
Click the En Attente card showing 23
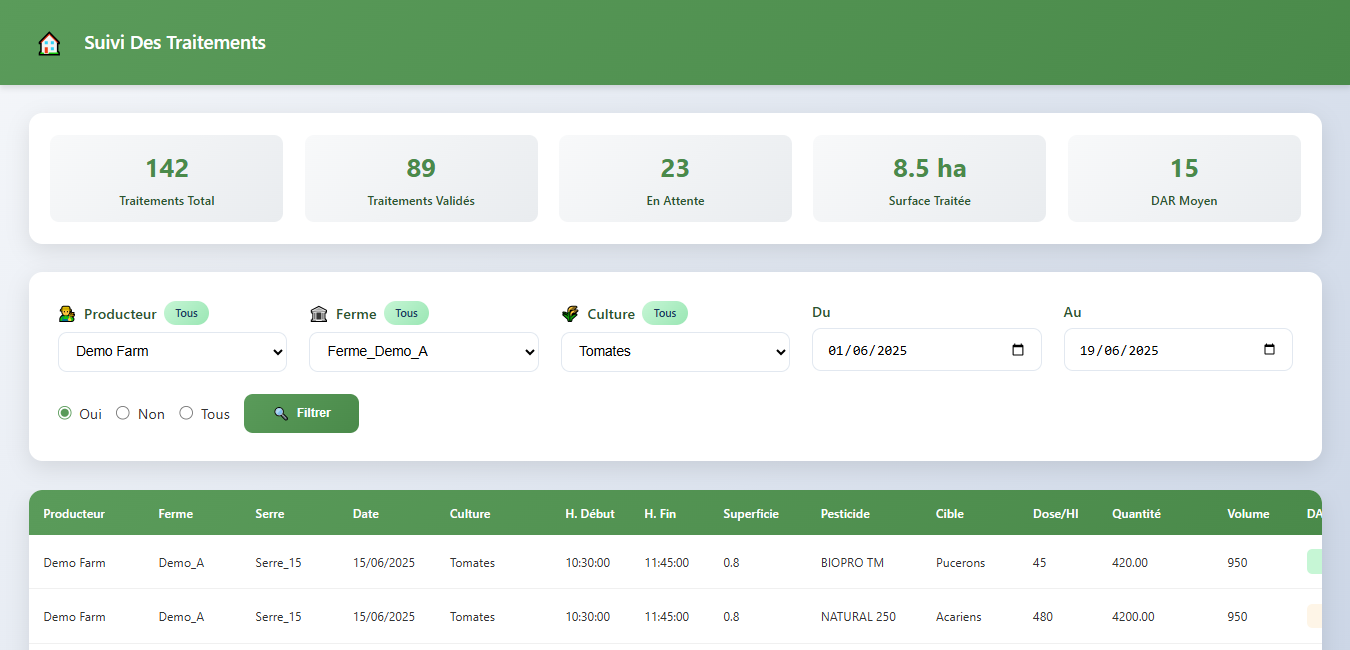tap(675, 178)
